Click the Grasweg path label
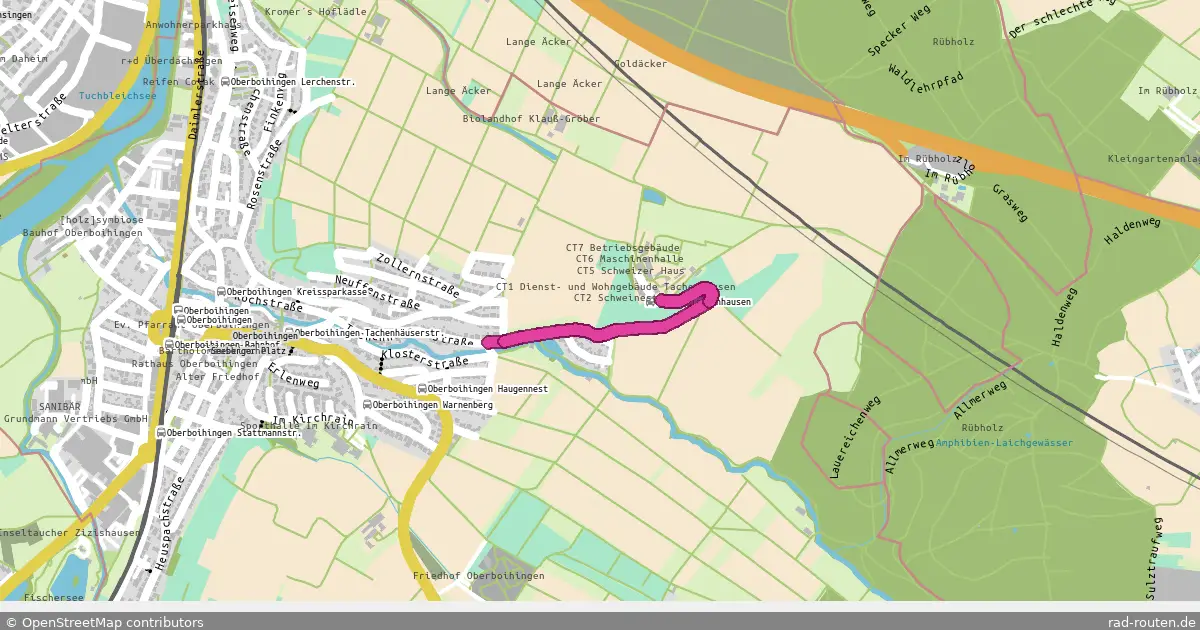The height and width of the screenshot is (630, 1200). pos(1010,202)
